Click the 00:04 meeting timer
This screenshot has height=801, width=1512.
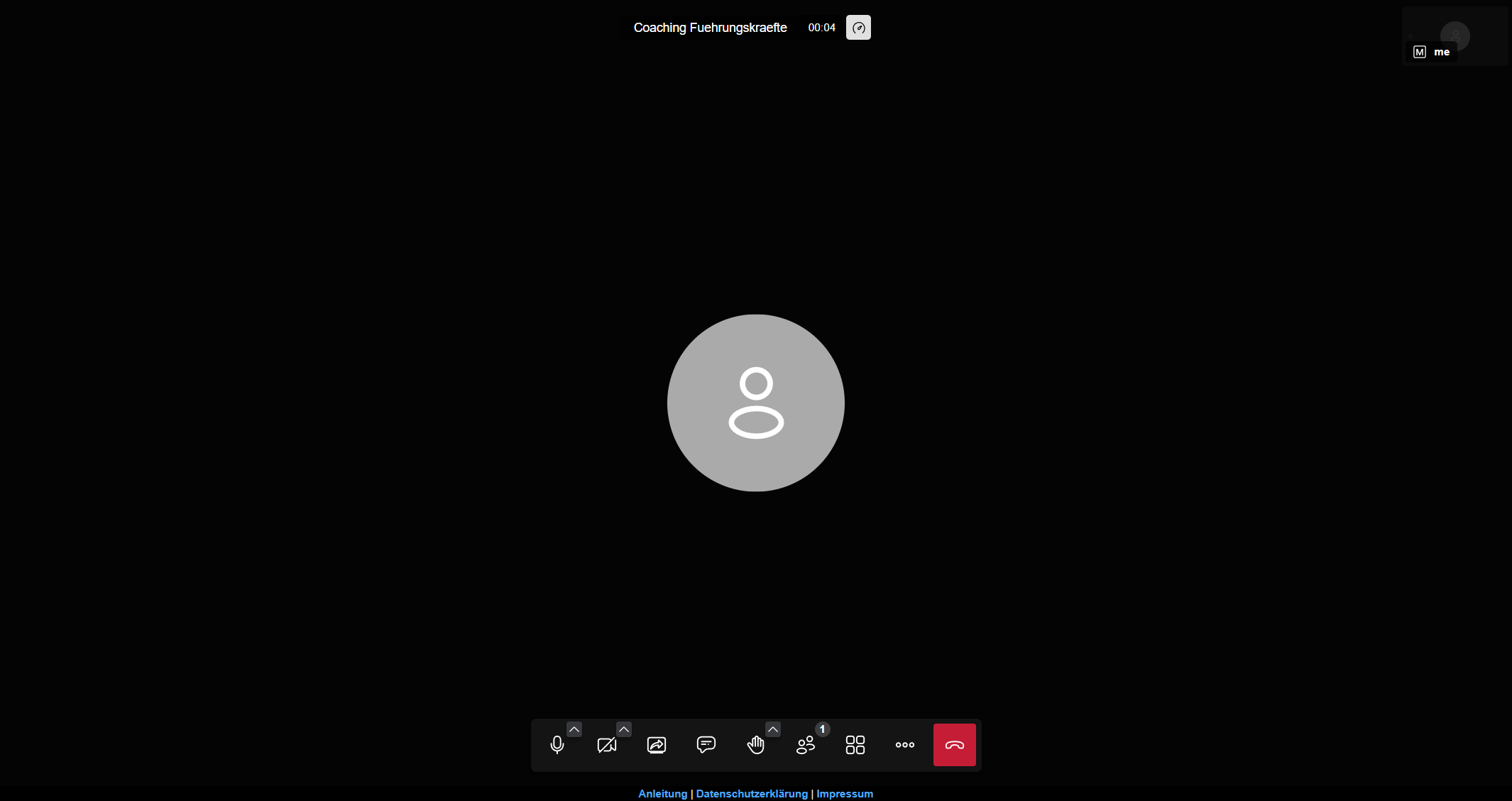[821, 28]
